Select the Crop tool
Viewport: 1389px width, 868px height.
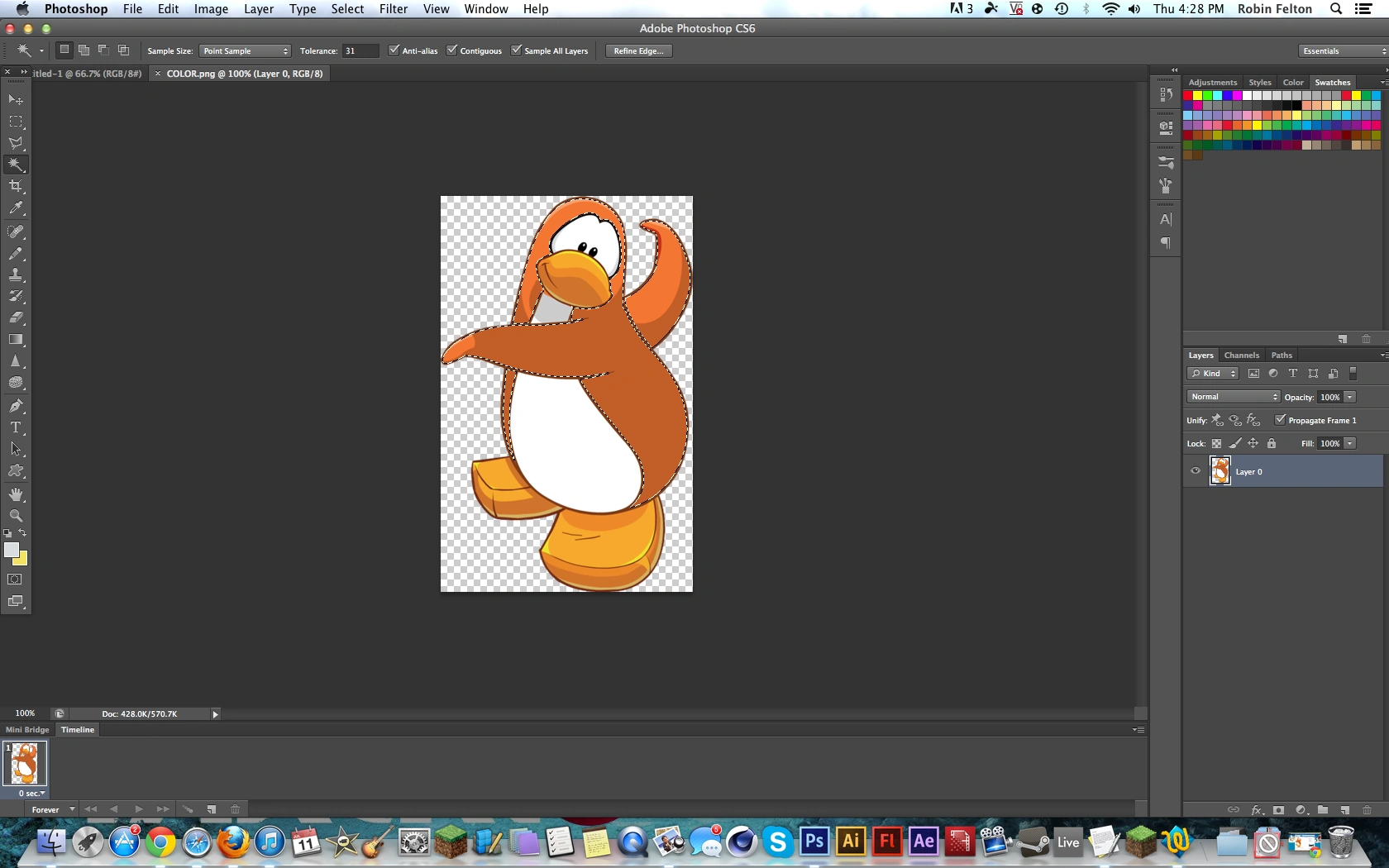click(x=16, y=187)
